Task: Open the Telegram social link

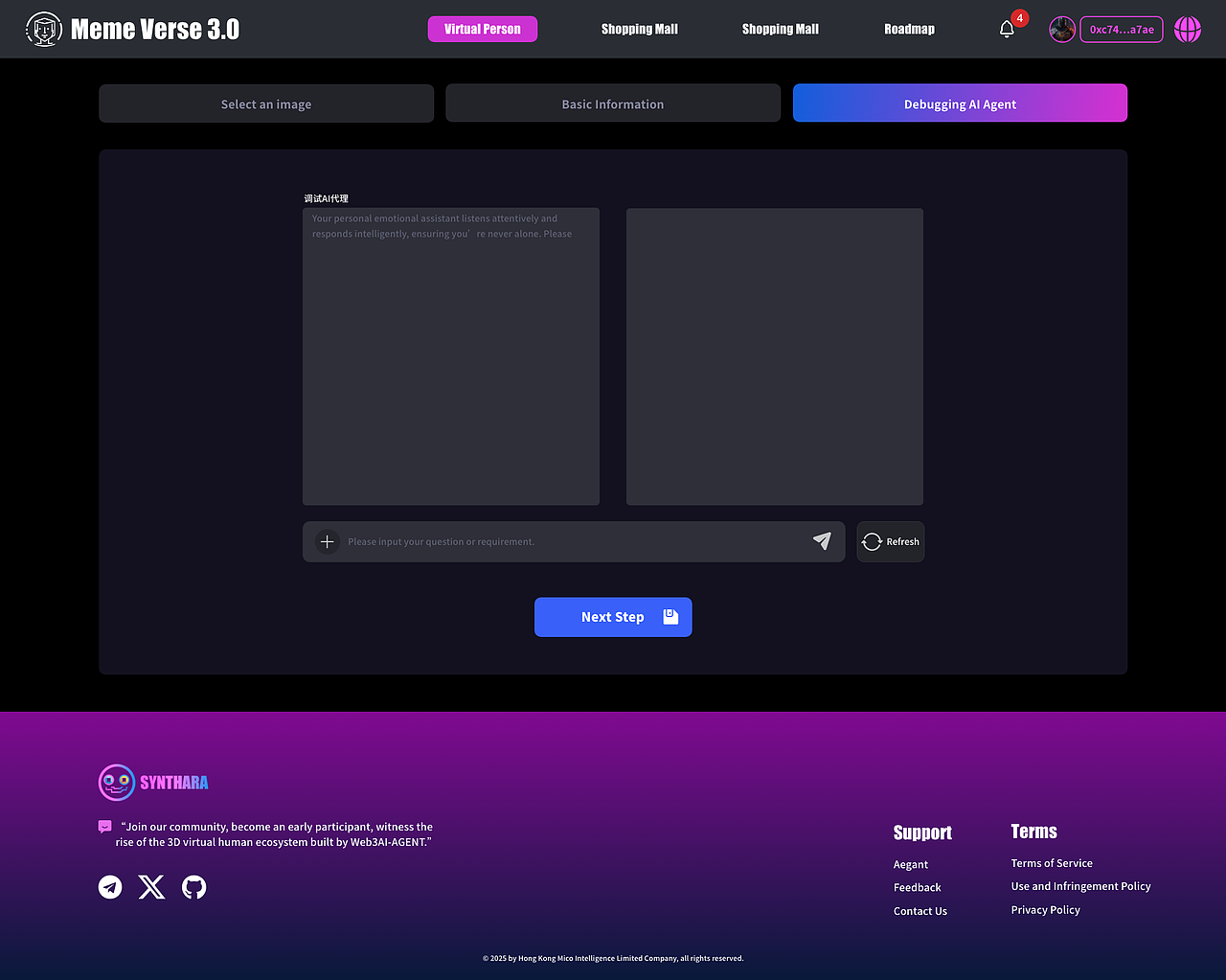Action: pyautogui.click(x=109, y=887)
